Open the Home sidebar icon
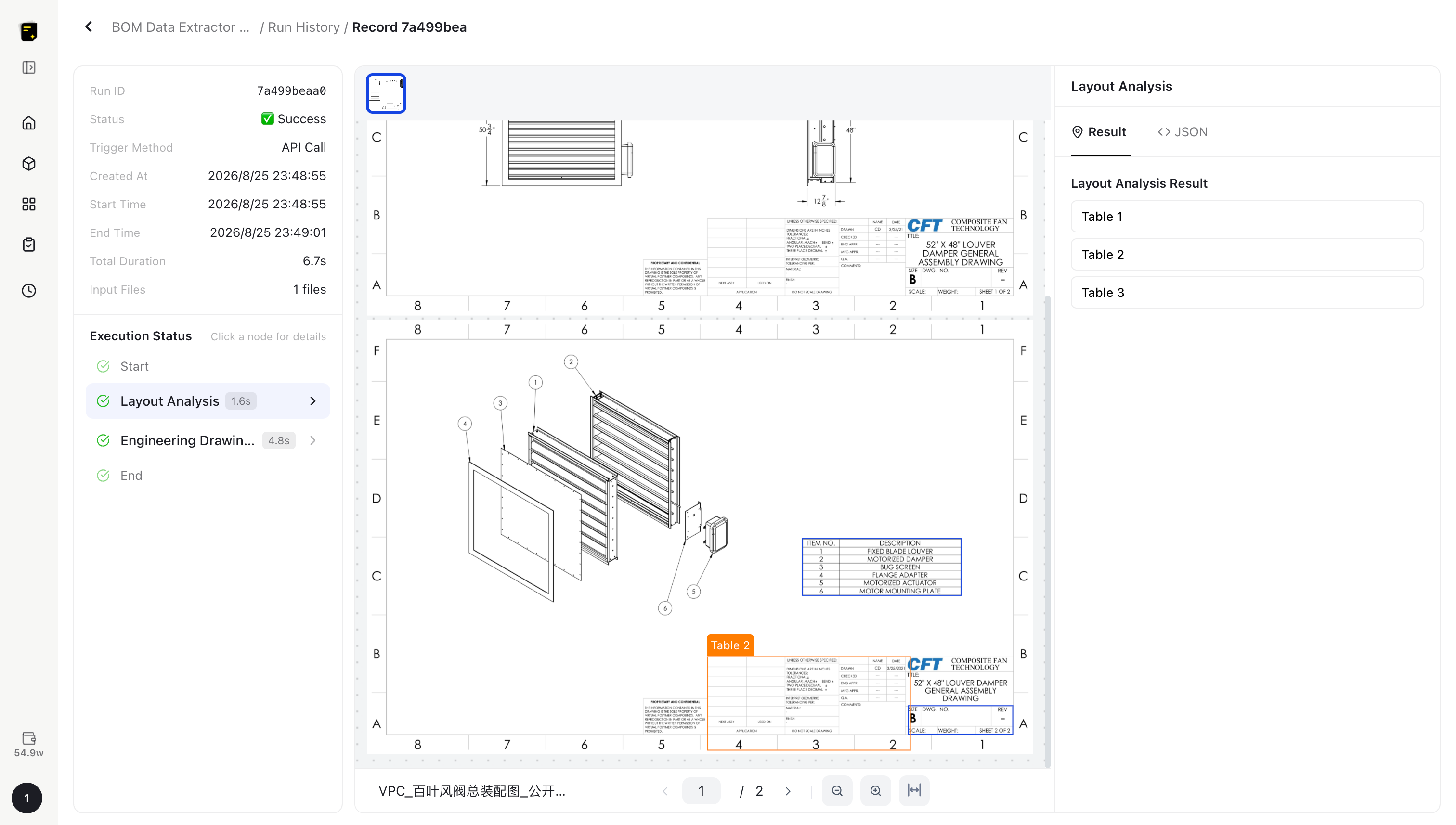 pyautogui.click(x=29, y=123)
